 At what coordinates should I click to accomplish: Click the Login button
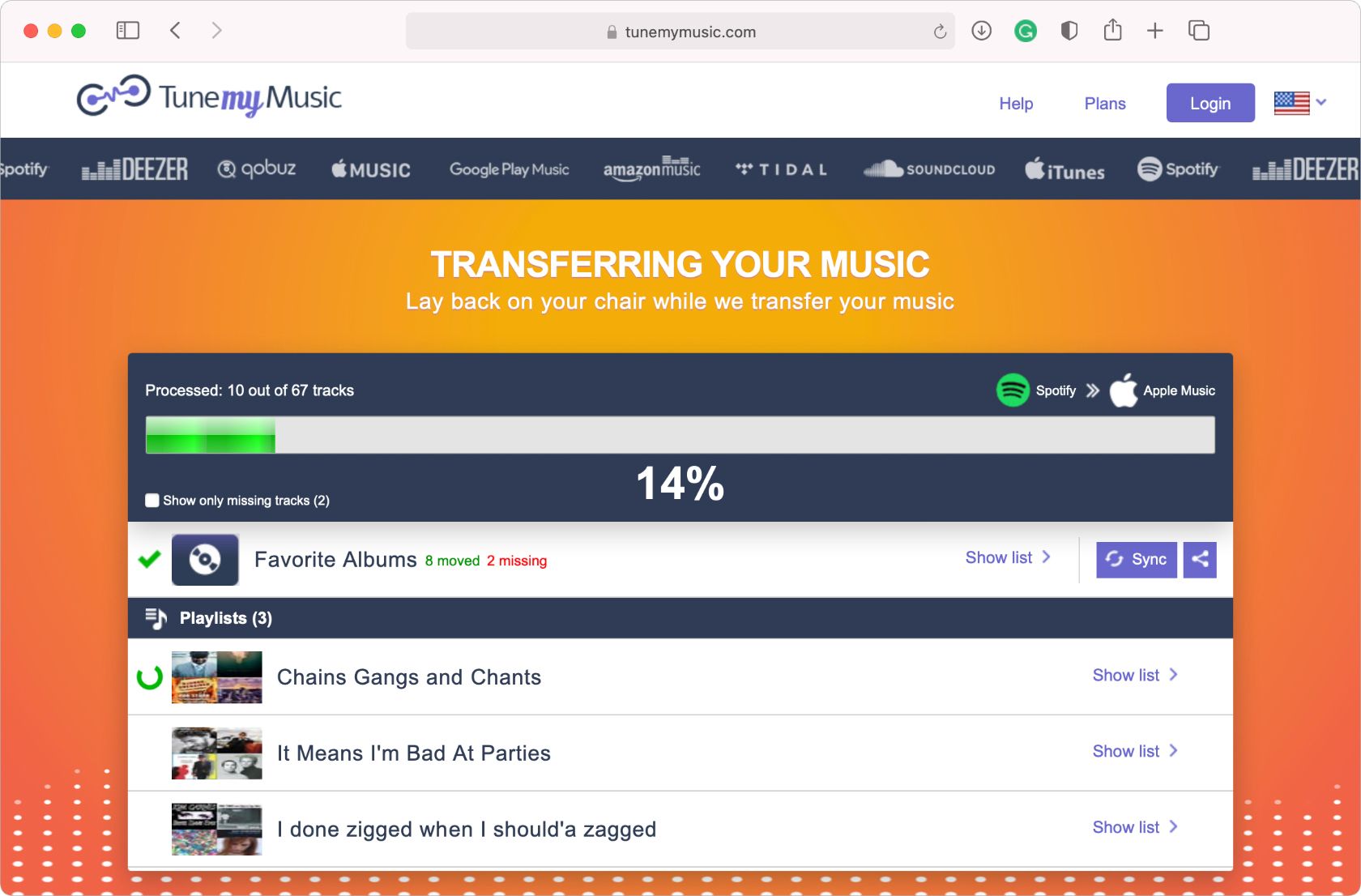pyautogui.click(x=1210, y=103)
